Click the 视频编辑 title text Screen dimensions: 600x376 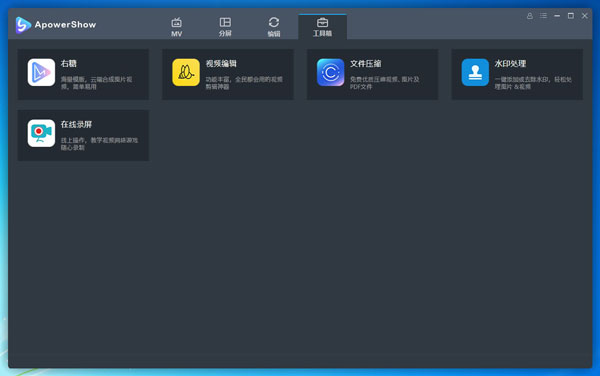[x=221, y=63]
